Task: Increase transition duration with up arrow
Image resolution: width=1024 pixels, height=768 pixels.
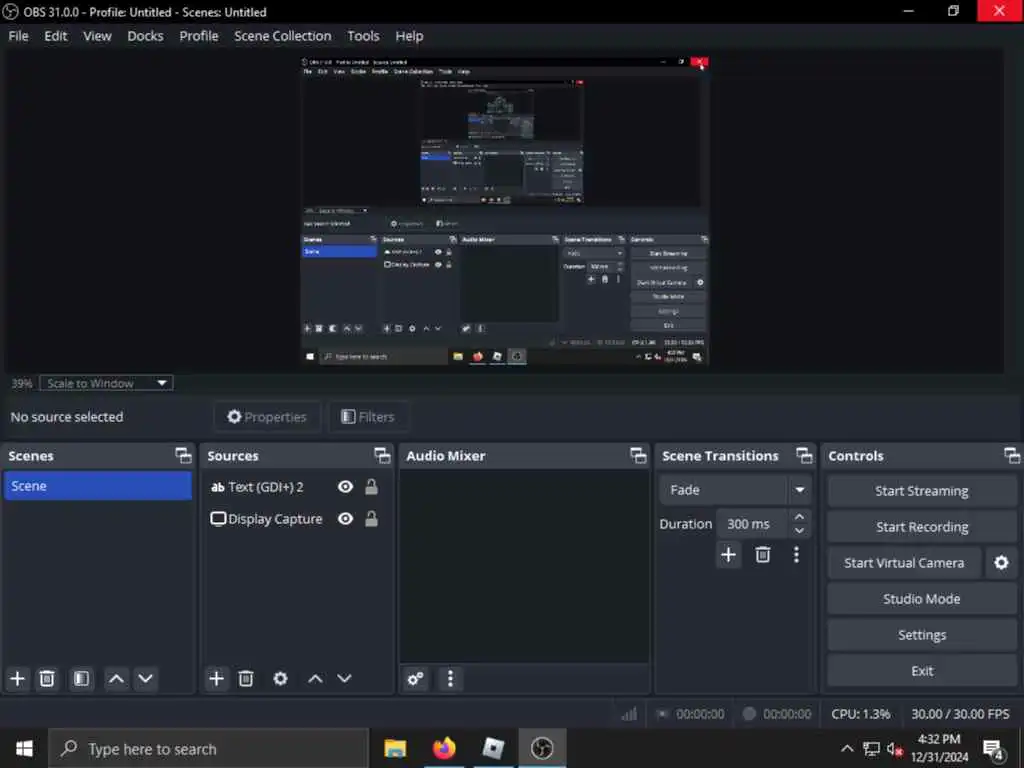Action: (799, 517)
